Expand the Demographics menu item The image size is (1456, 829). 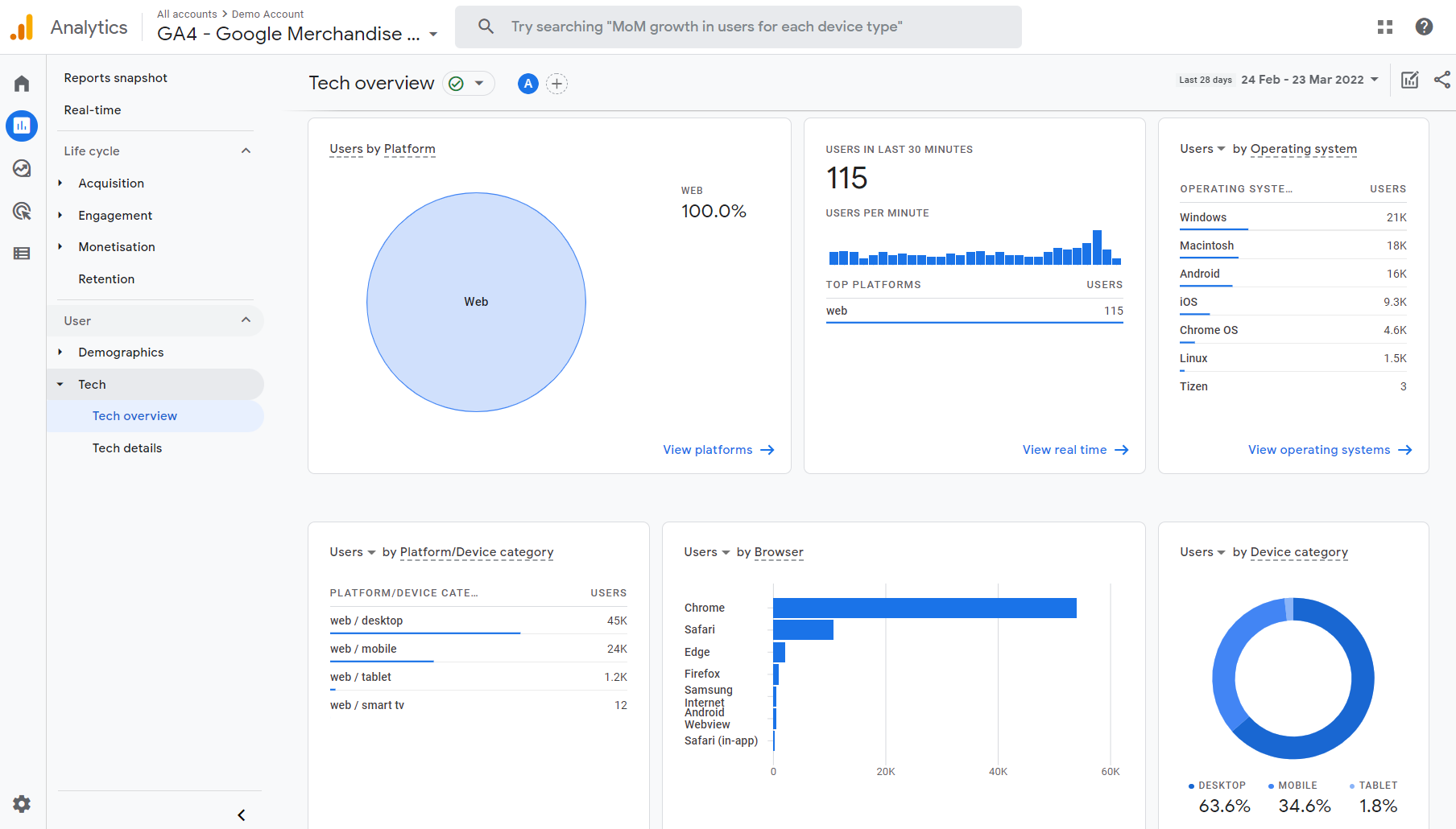click(60, 353)
